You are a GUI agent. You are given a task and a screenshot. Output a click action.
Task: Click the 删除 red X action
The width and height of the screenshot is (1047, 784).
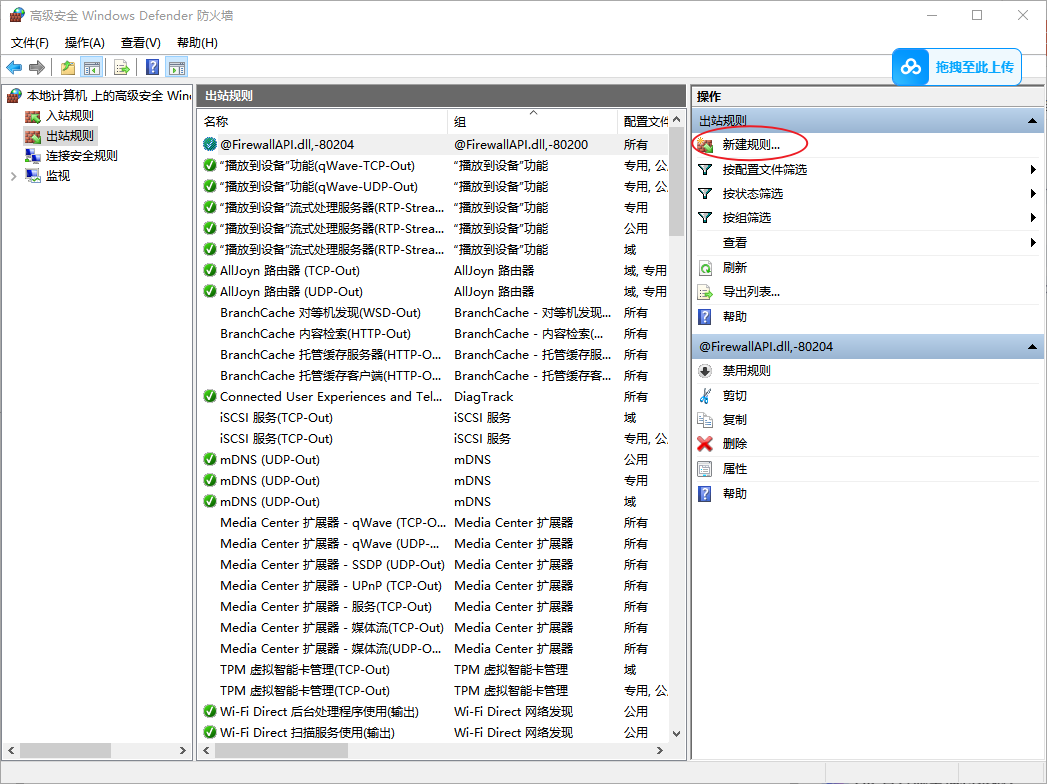pos(705,443)
